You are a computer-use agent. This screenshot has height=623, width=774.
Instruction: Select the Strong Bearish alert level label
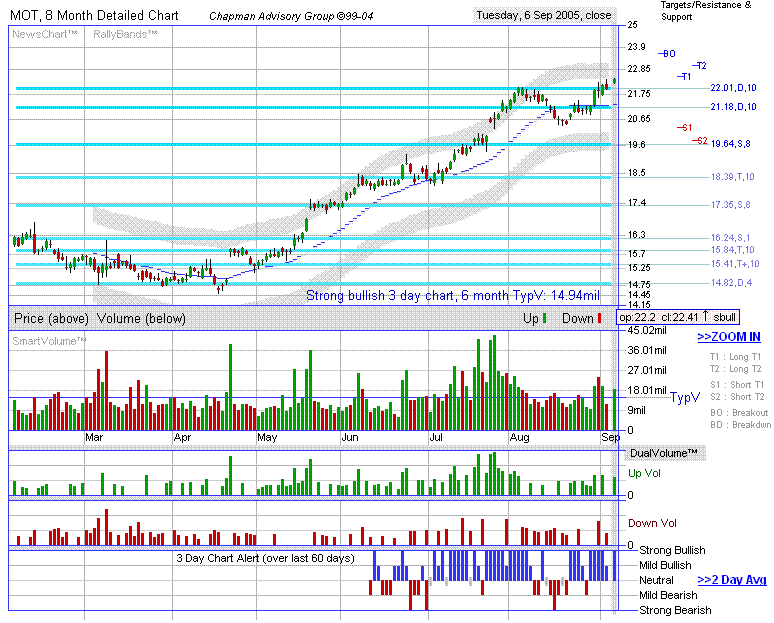coord(675,610)
